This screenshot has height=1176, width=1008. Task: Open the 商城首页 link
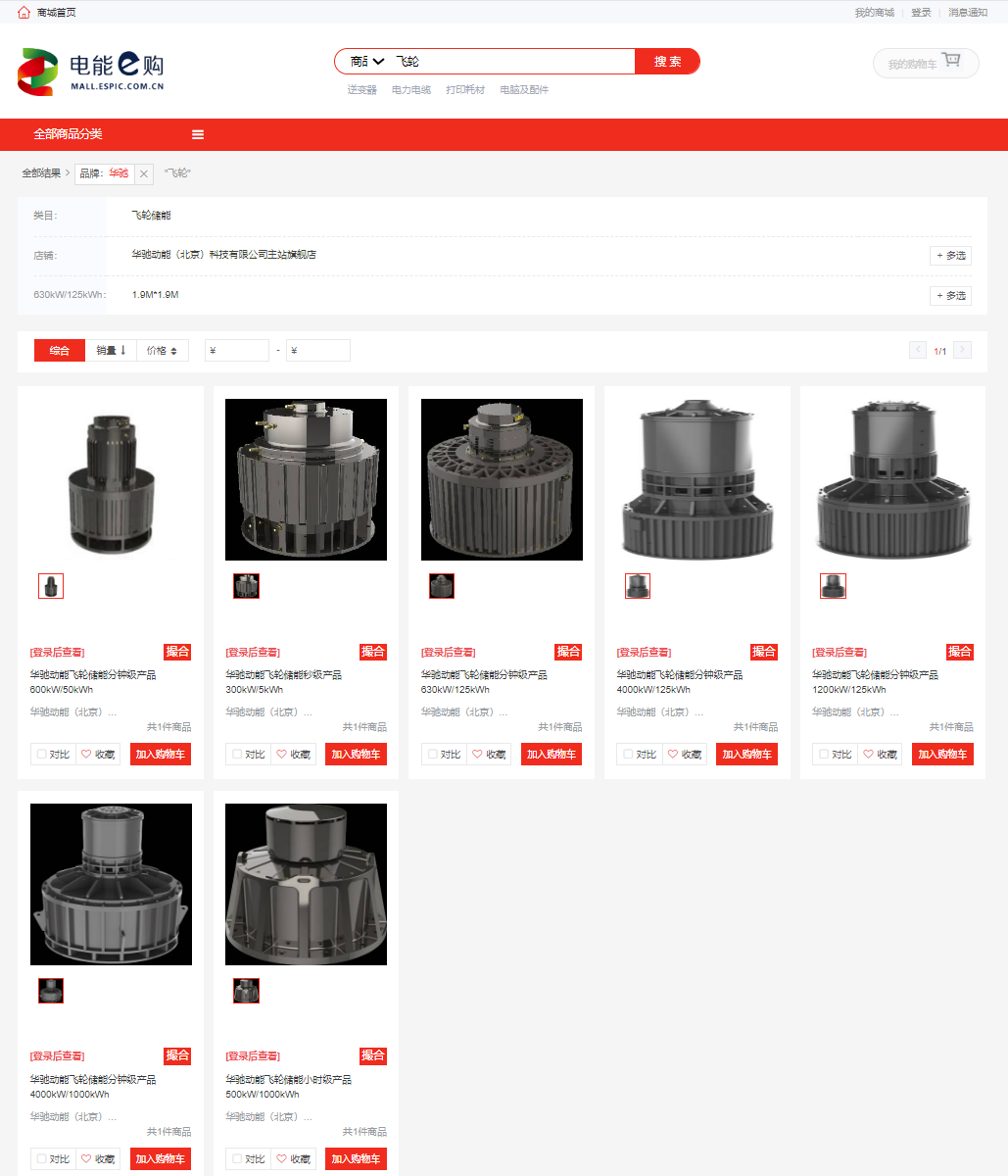point(56,13)
